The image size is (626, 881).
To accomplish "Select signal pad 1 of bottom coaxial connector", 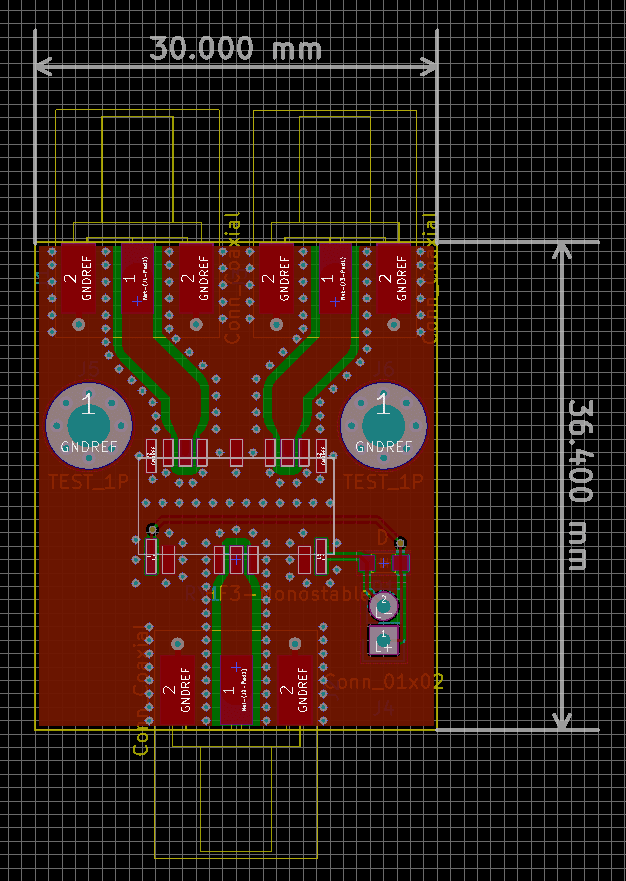I will click(x=236, y=690).
